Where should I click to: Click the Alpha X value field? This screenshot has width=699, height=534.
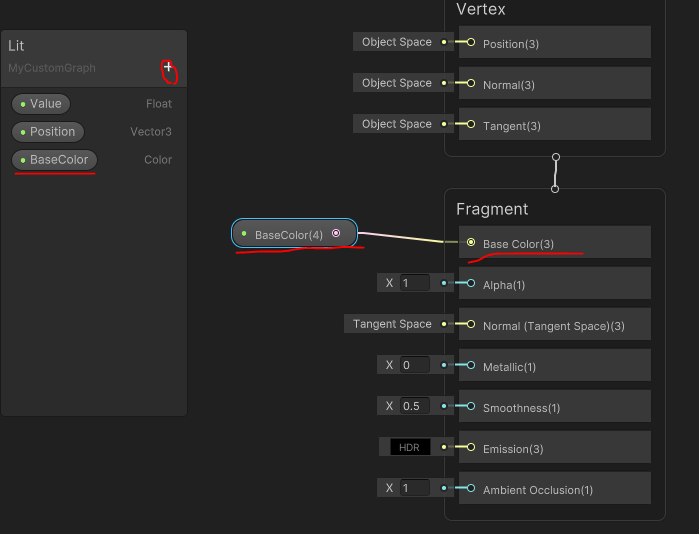(415, 283)
